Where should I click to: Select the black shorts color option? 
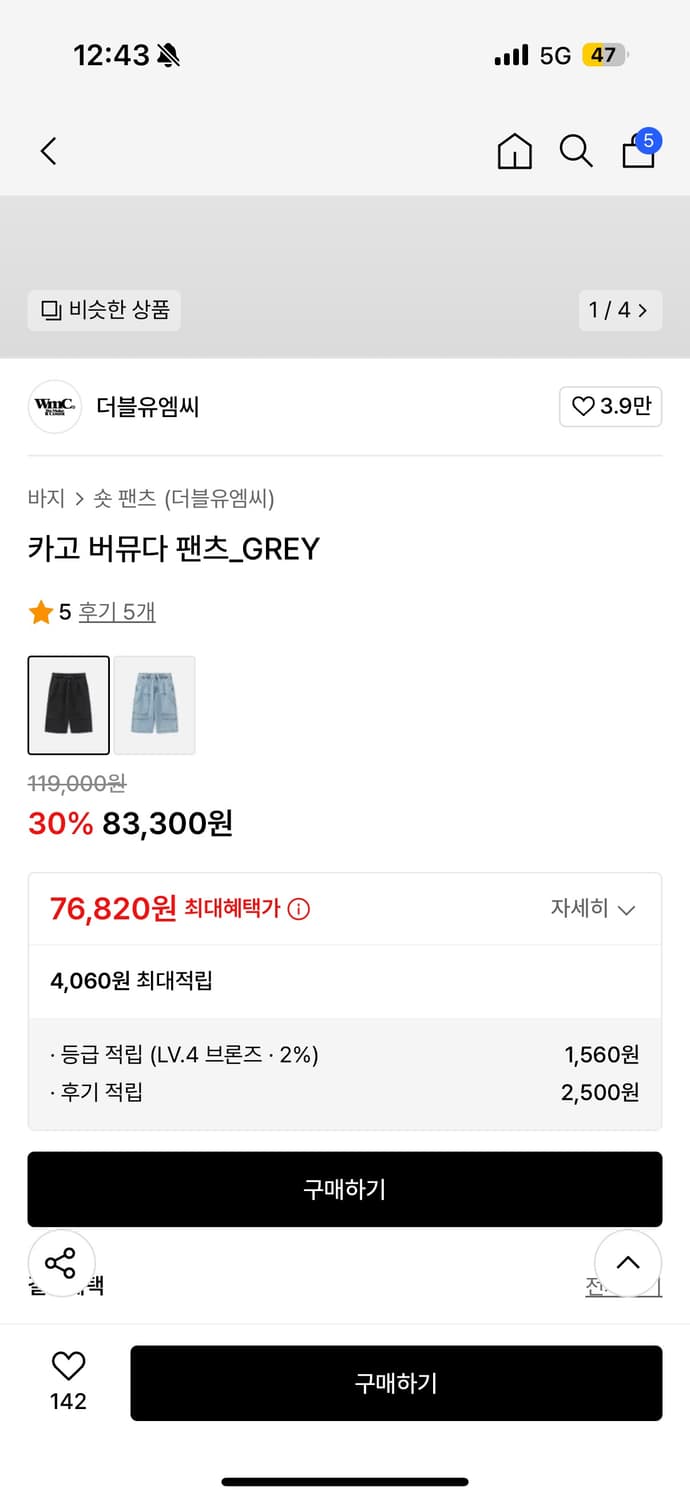click(x=68, y=705)
